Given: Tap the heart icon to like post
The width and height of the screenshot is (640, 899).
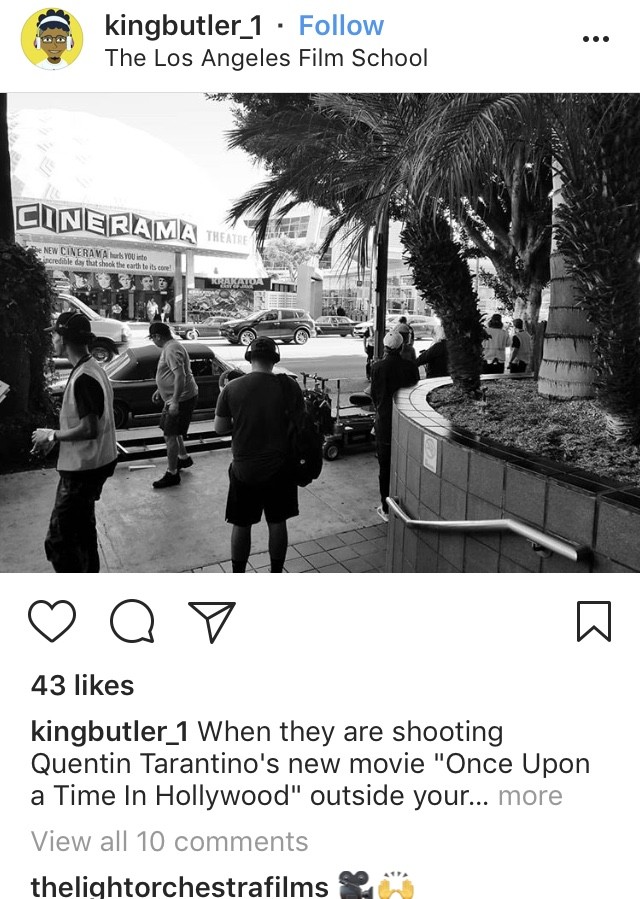Looking at the screenshot, I should [x=52, y=621].
